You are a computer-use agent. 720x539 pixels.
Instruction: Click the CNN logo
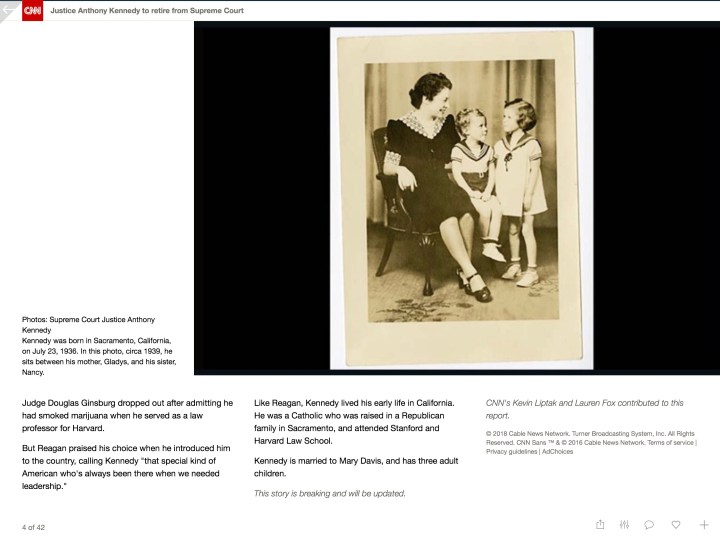coord(33,11)
